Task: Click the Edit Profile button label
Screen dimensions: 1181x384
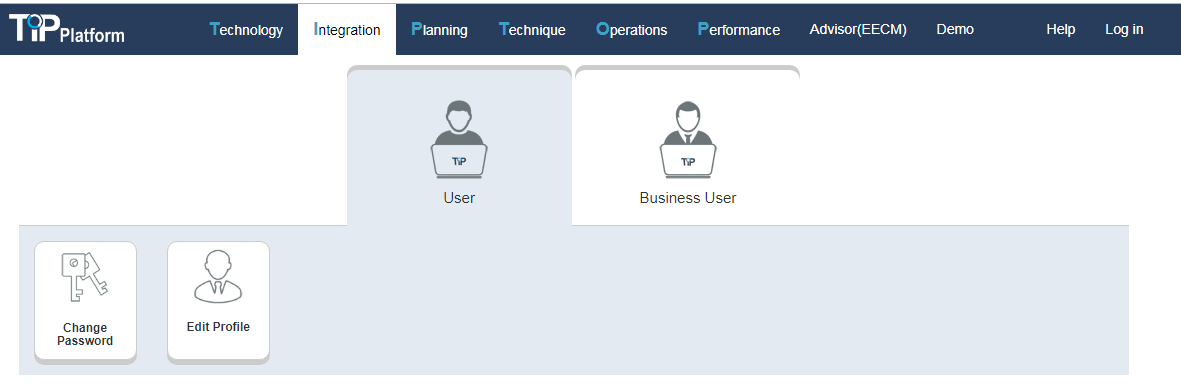Action: point(218,328)
